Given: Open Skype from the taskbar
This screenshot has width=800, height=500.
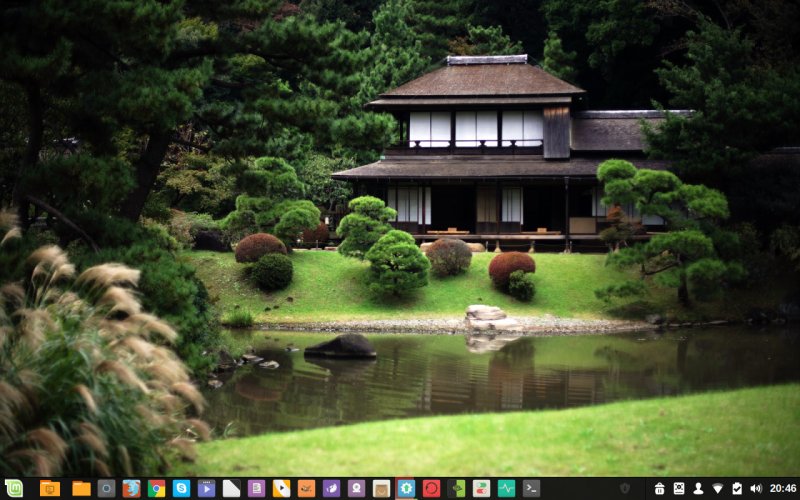Looking at the screenshot, I should tap(181, 488).
